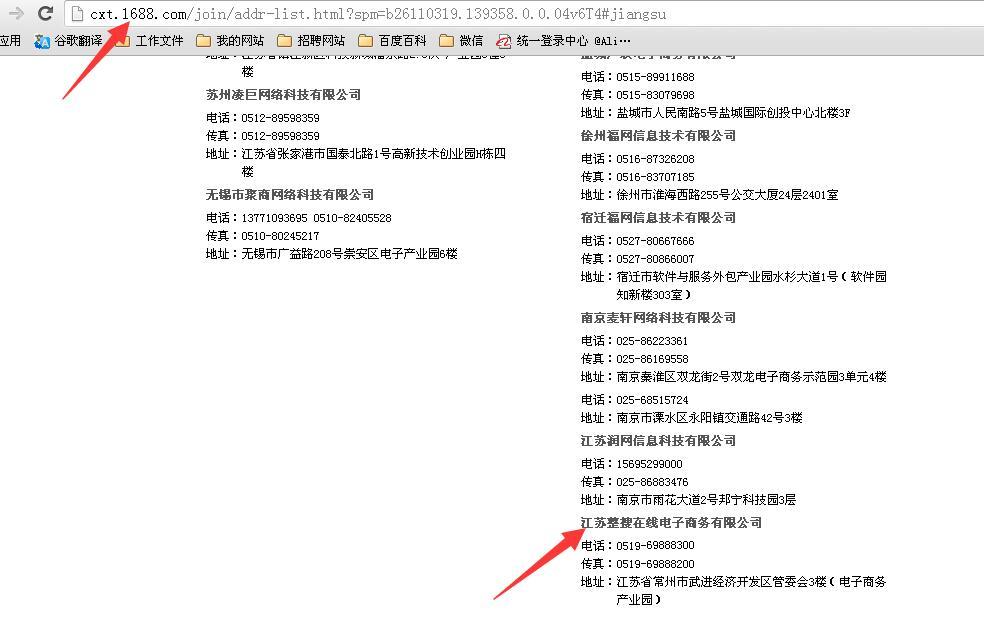
Task: Click the fax number 0519-69888200
Action: tap(655, 564)
